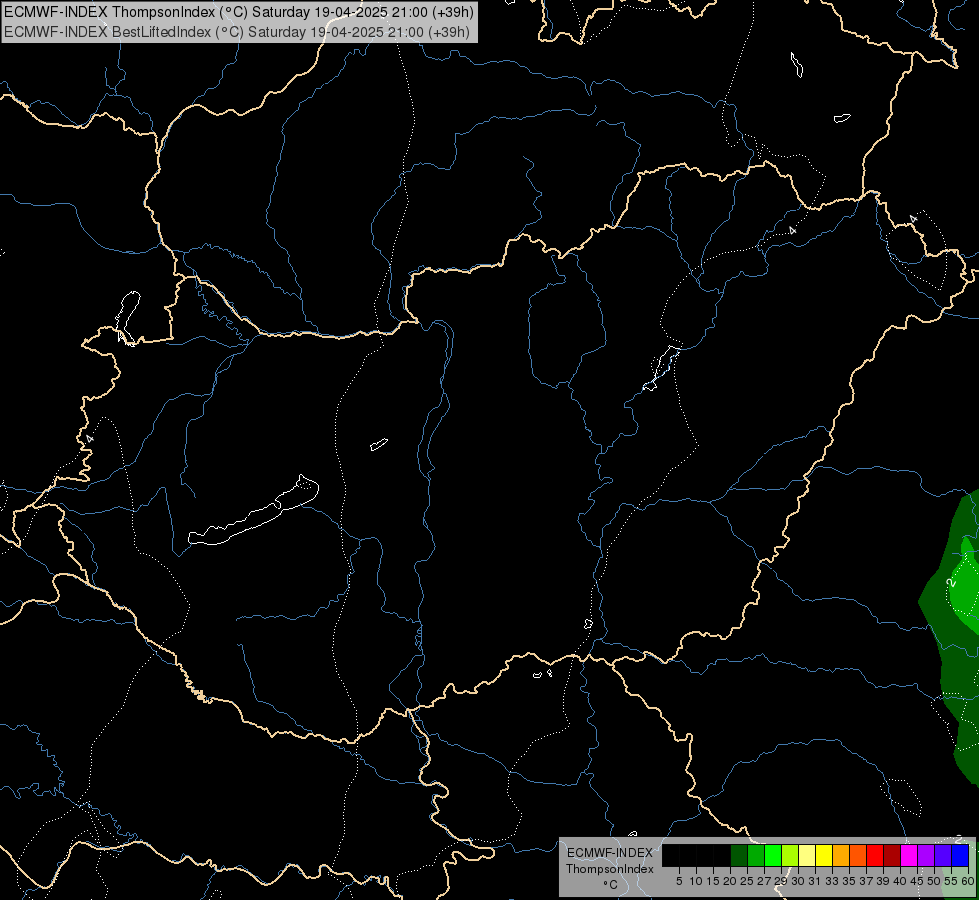Click the indigo 50–55 legend swatch
Viewport: 979px width, 900px height.
click(943, 855)
